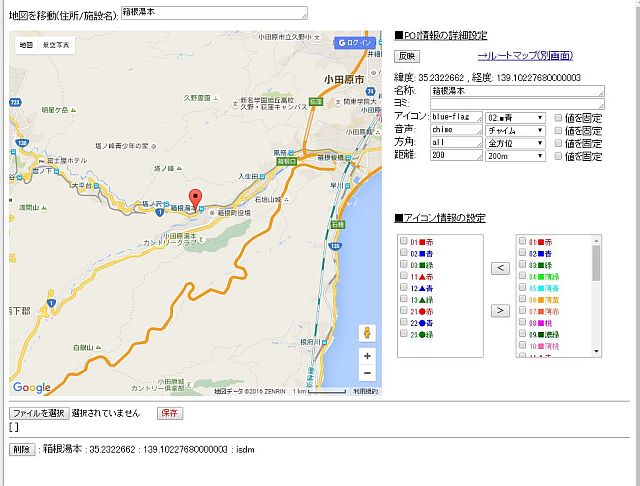Click the green 石橋 interchange sign
640x486 pixels.
337,224
